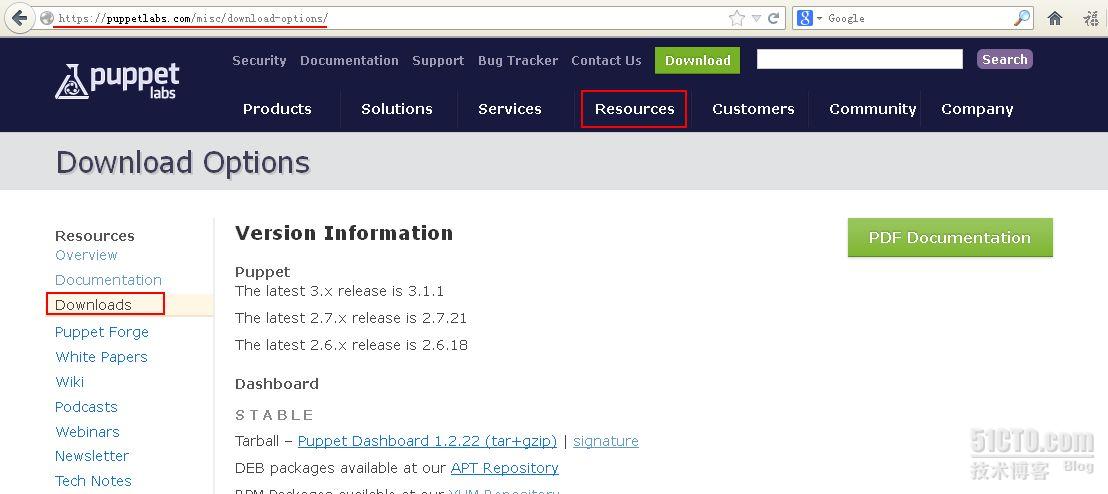Open the top bar Documentation link

(349, 61)
